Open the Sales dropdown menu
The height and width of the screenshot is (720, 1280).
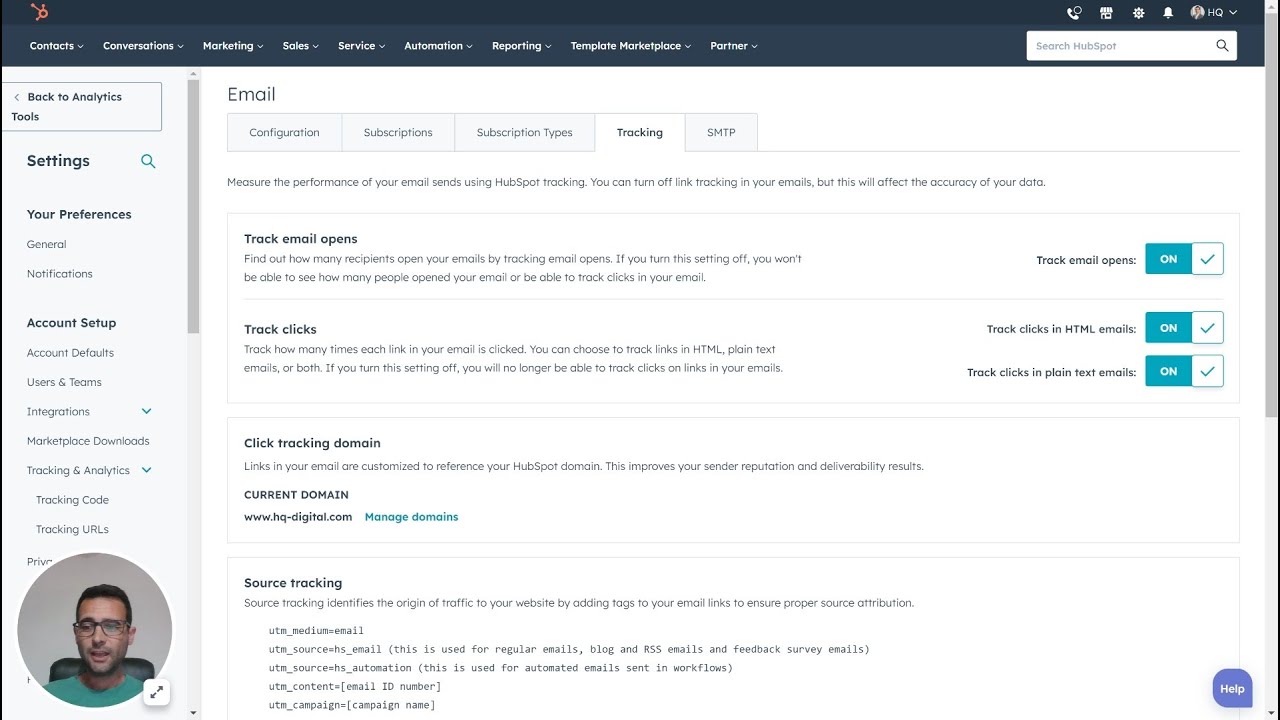coord(300,46)
